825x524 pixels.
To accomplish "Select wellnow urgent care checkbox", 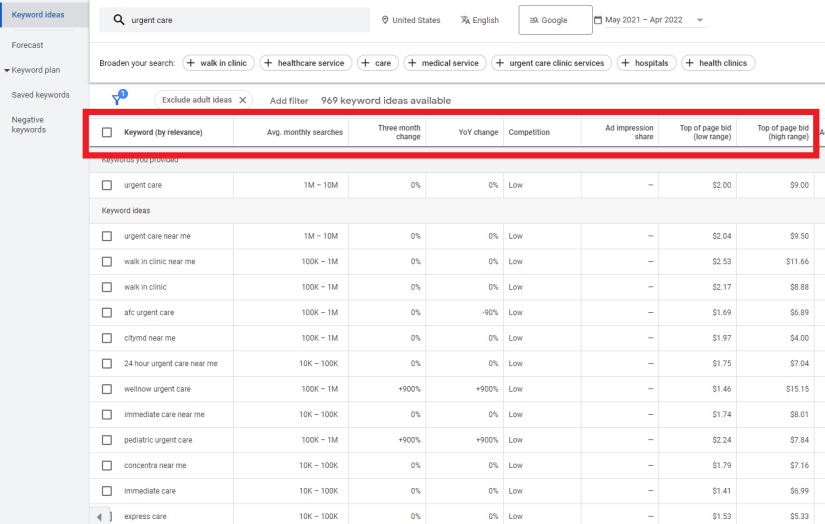I will tap(107, 389).
